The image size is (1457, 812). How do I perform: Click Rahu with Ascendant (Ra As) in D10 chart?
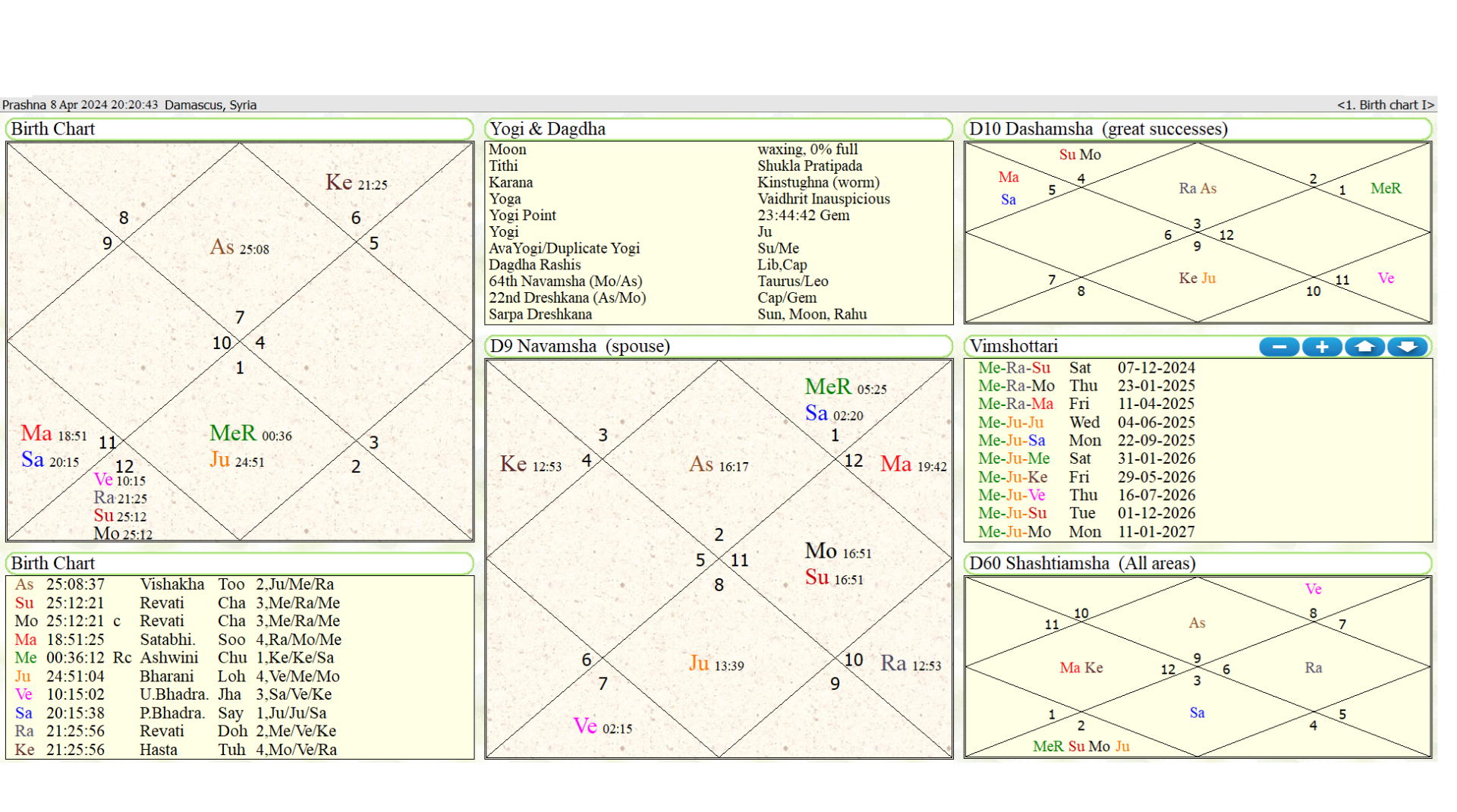point(1197,188)
